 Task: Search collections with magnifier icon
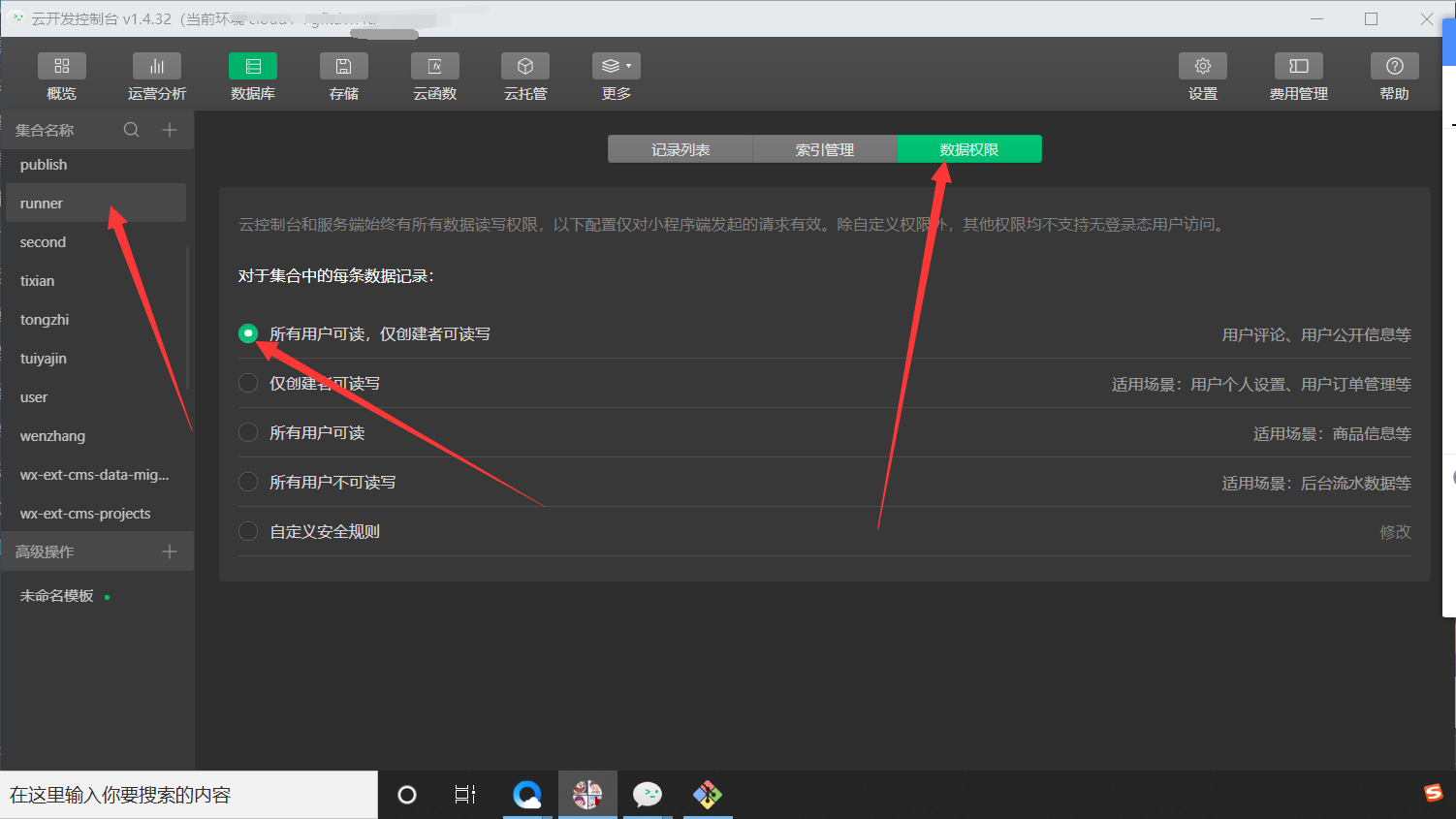point(131,130)
